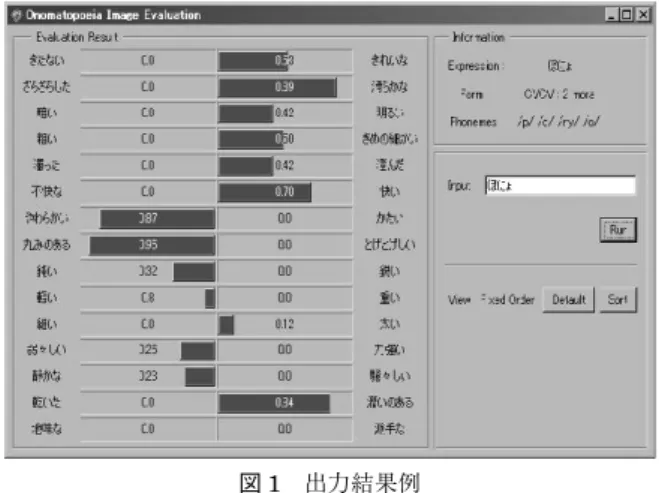The height and width of the screenshot is (493, 659).
Task: Close the Onomatopoeia Image Evaluation window
Action: click(643, 15)
